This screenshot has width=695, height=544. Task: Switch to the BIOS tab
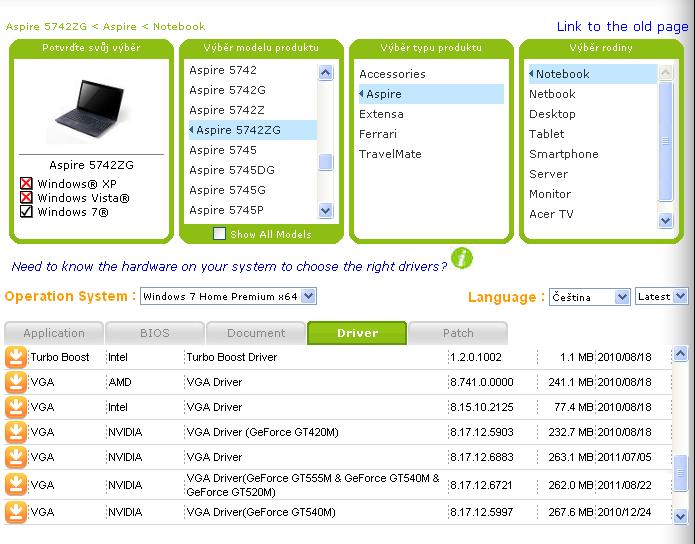point(155,333)
